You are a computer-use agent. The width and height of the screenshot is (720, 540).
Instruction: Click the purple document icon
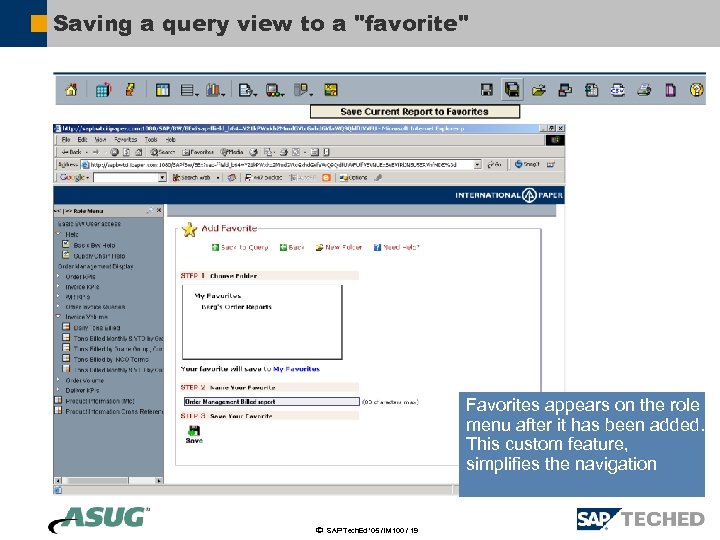click(x=670, y=90)
